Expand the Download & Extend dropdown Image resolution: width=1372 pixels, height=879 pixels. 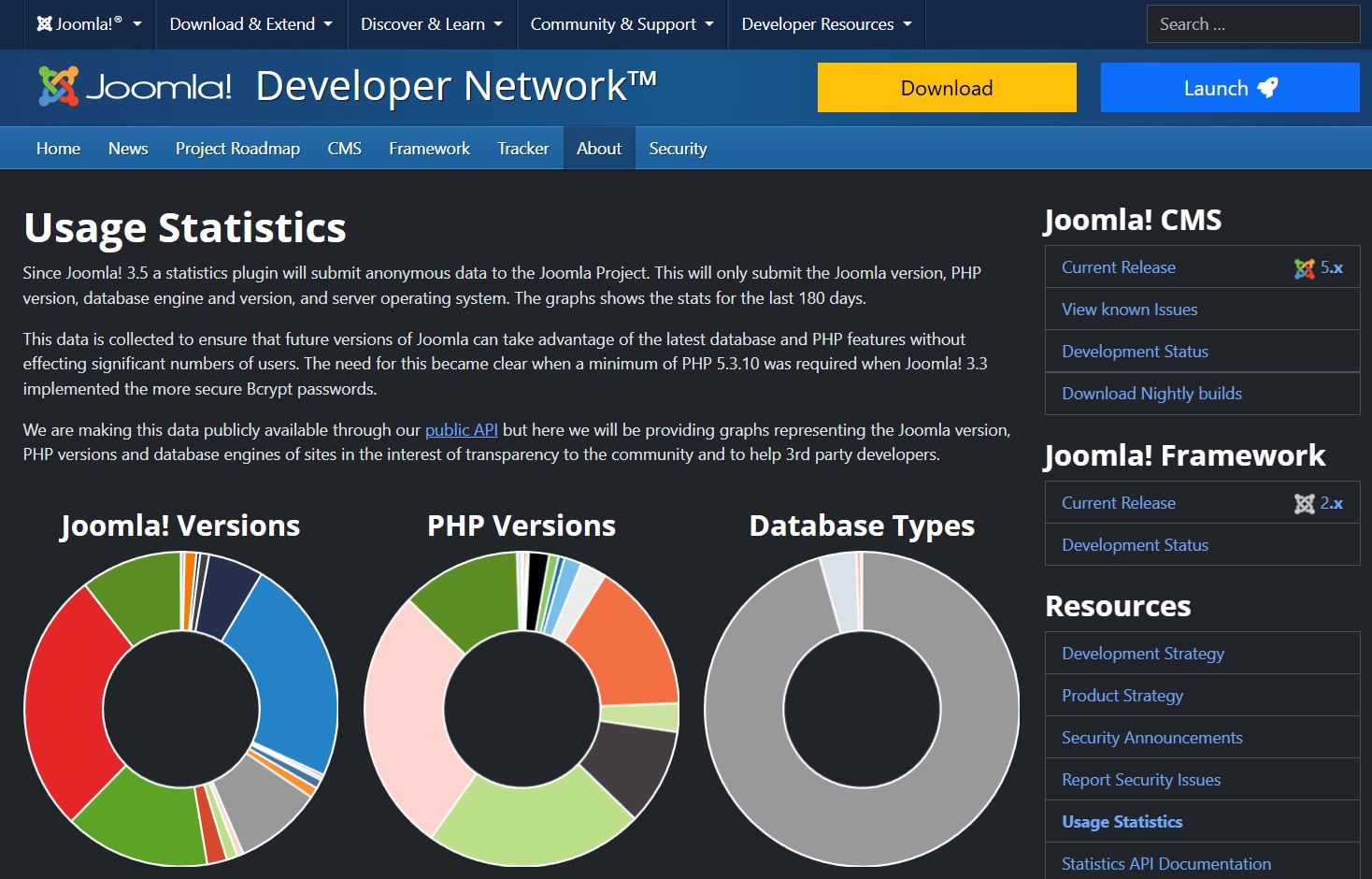tap(250, 24)
